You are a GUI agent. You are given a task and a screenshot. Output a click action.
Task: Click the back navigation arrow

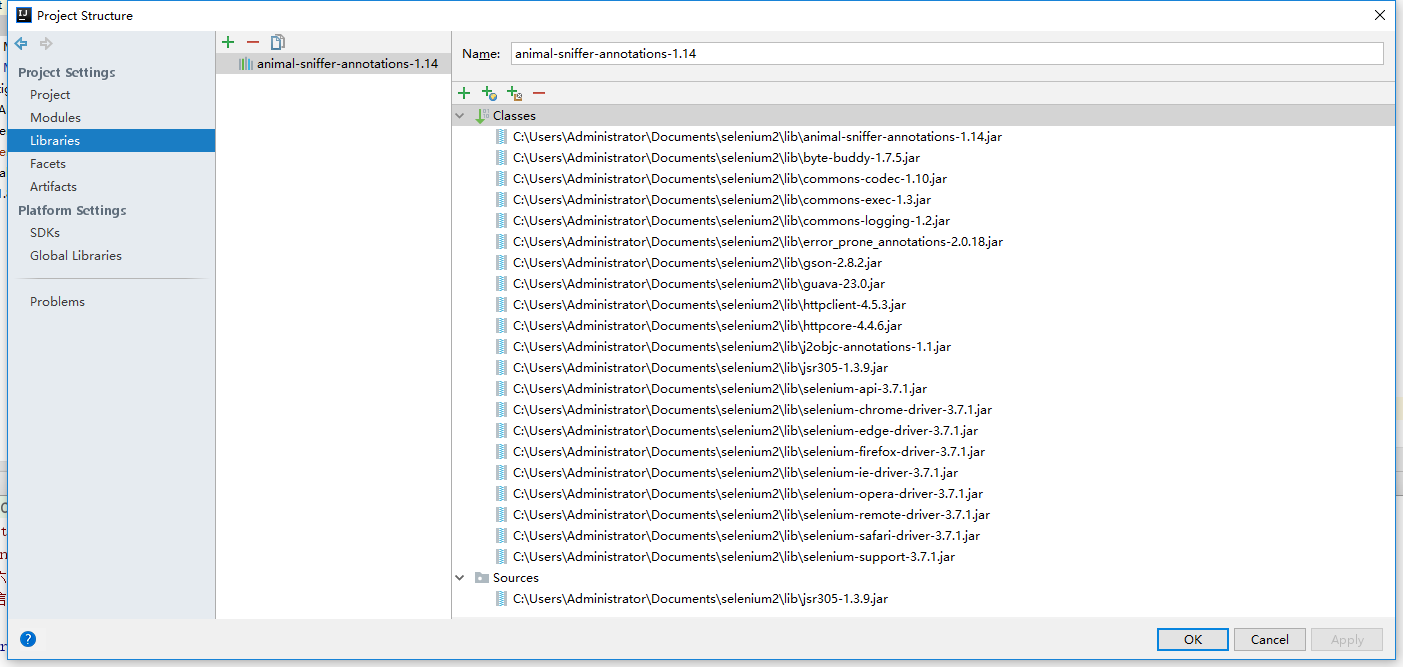coord(21,44)
